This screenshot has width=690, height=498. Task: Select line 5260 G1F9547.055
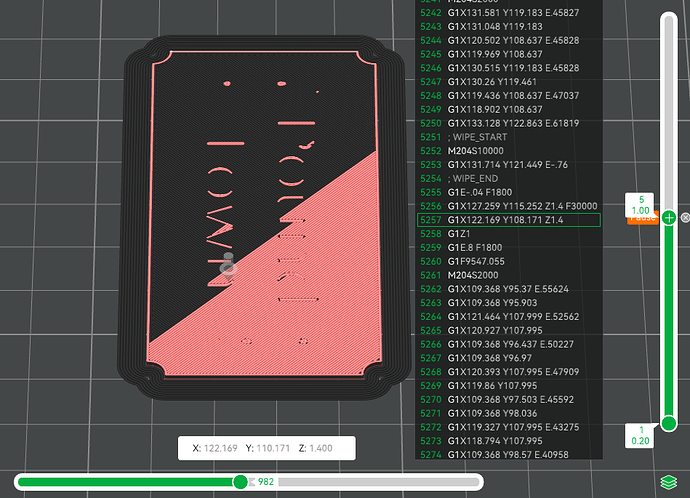[x=509, y=261]
